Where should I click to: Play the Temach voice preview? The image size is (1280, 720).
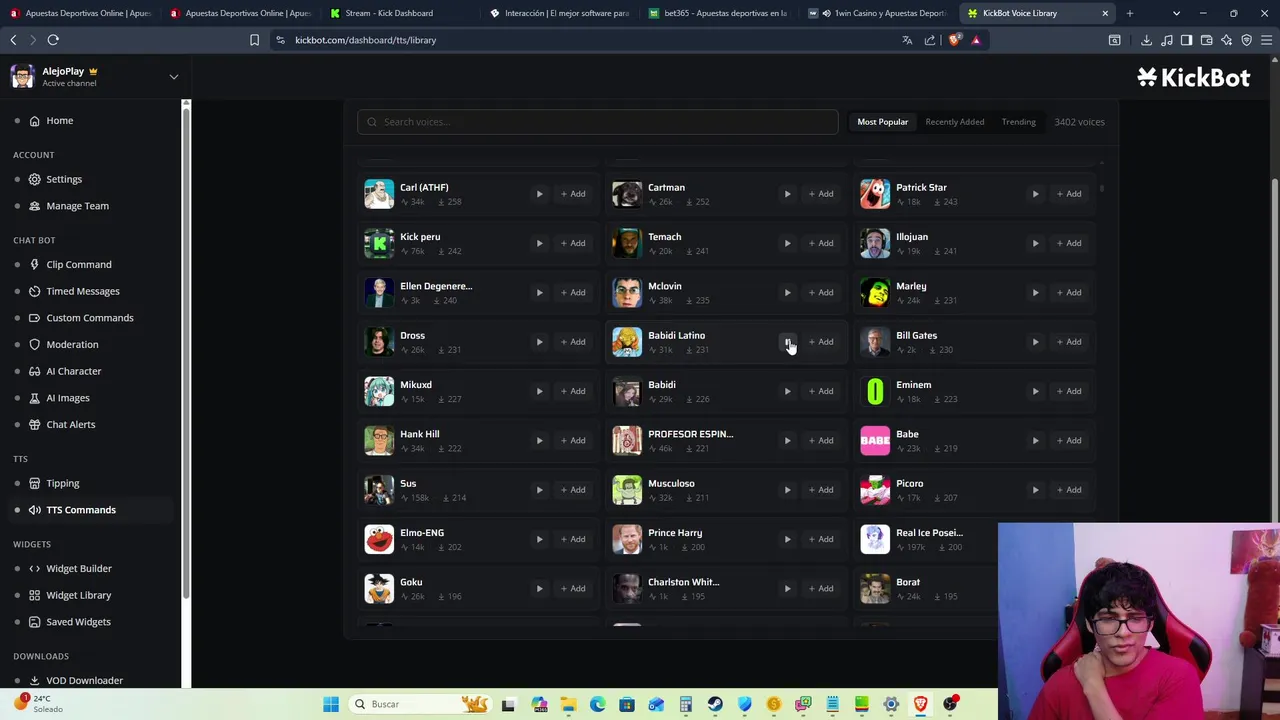pos(787,243)
